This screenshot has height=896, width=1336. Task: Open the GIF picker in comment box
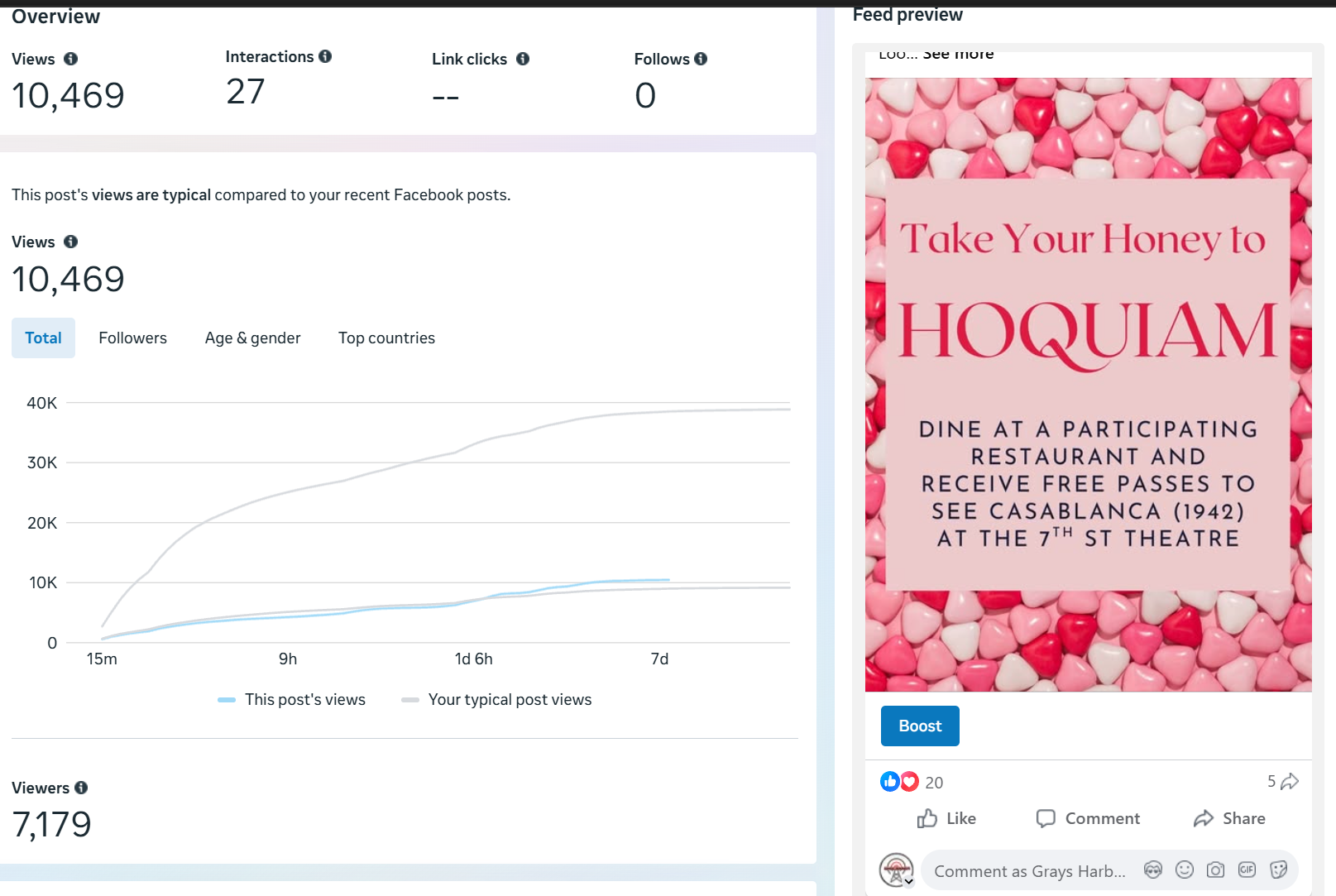point(1247,870)
